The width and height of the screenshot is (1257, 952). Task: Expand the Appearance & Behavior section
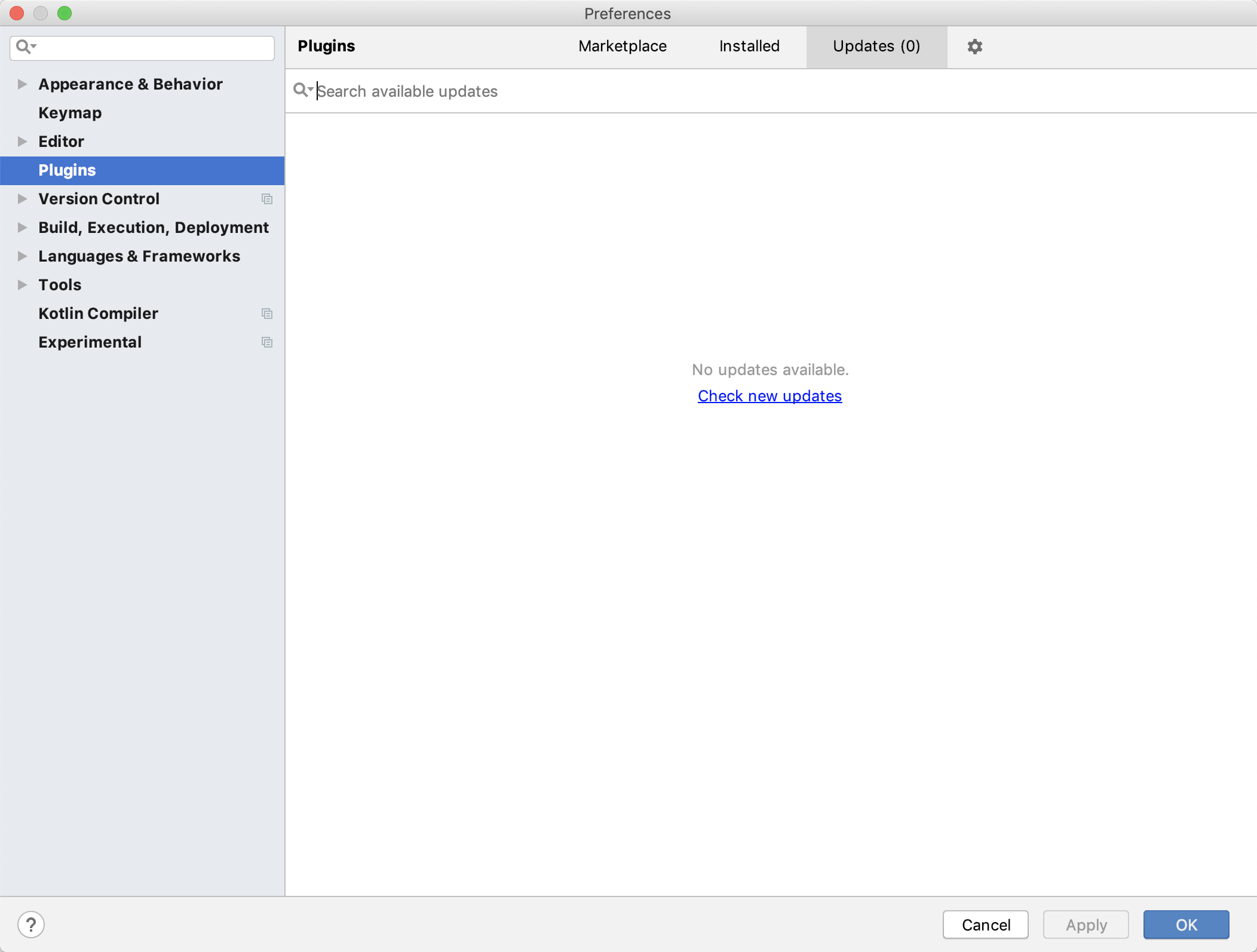22,84
